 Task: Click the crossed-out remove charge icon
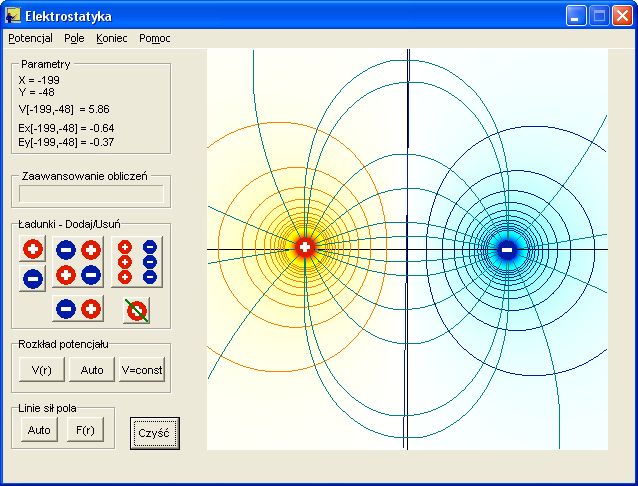click(137, 310)
